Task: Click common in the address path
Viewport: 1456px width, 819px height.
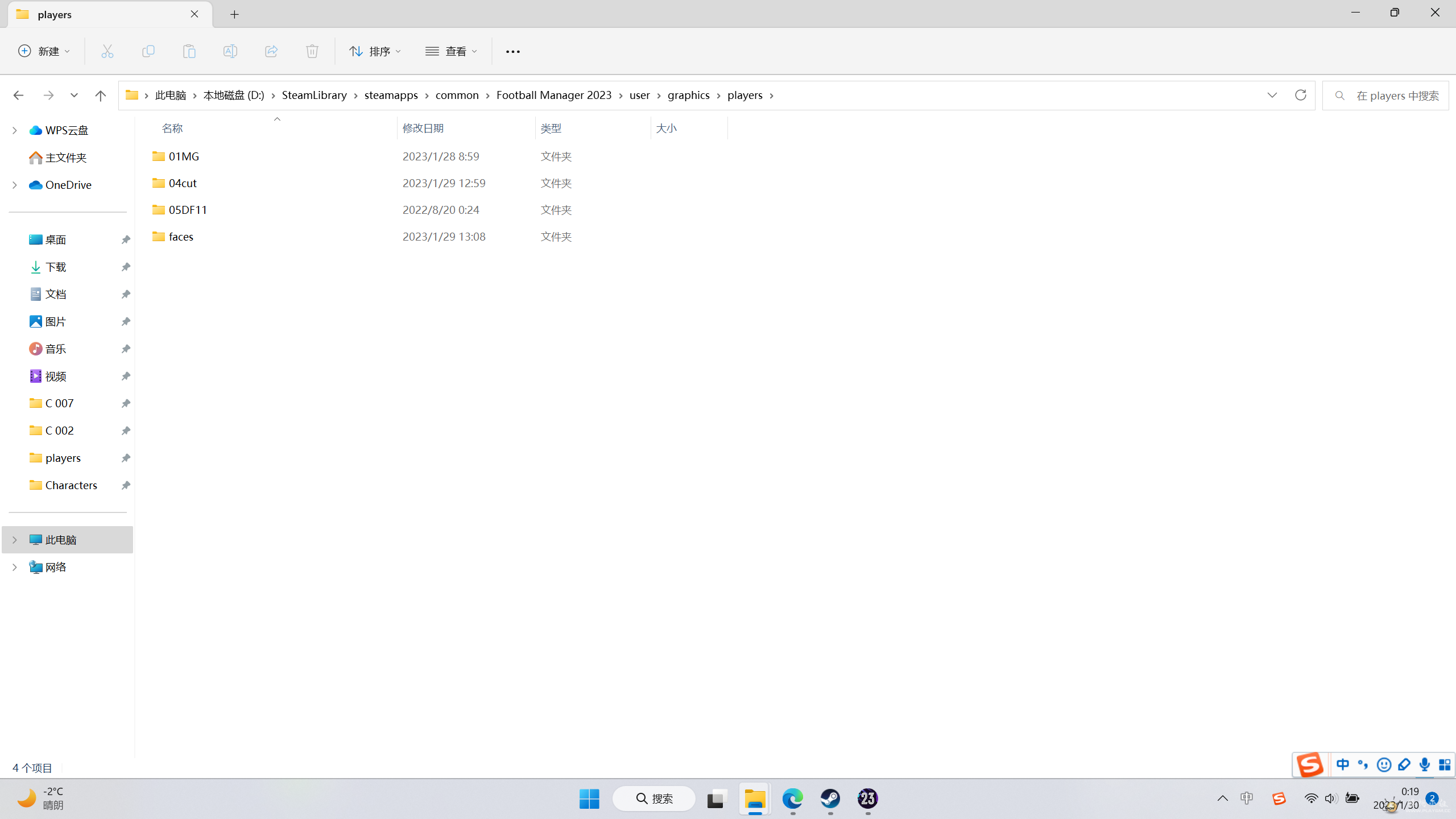Action: coord(457,95)
